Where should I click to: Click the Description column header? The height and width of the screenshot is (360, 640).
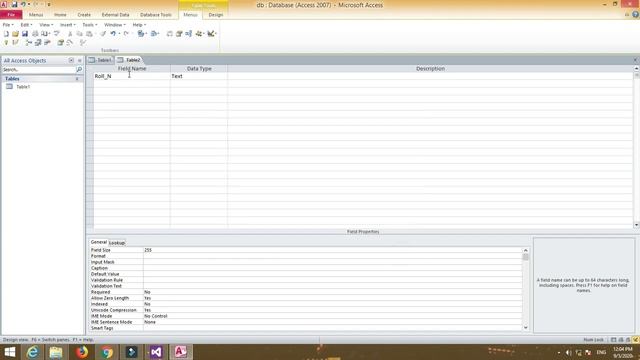coord(430,69)
